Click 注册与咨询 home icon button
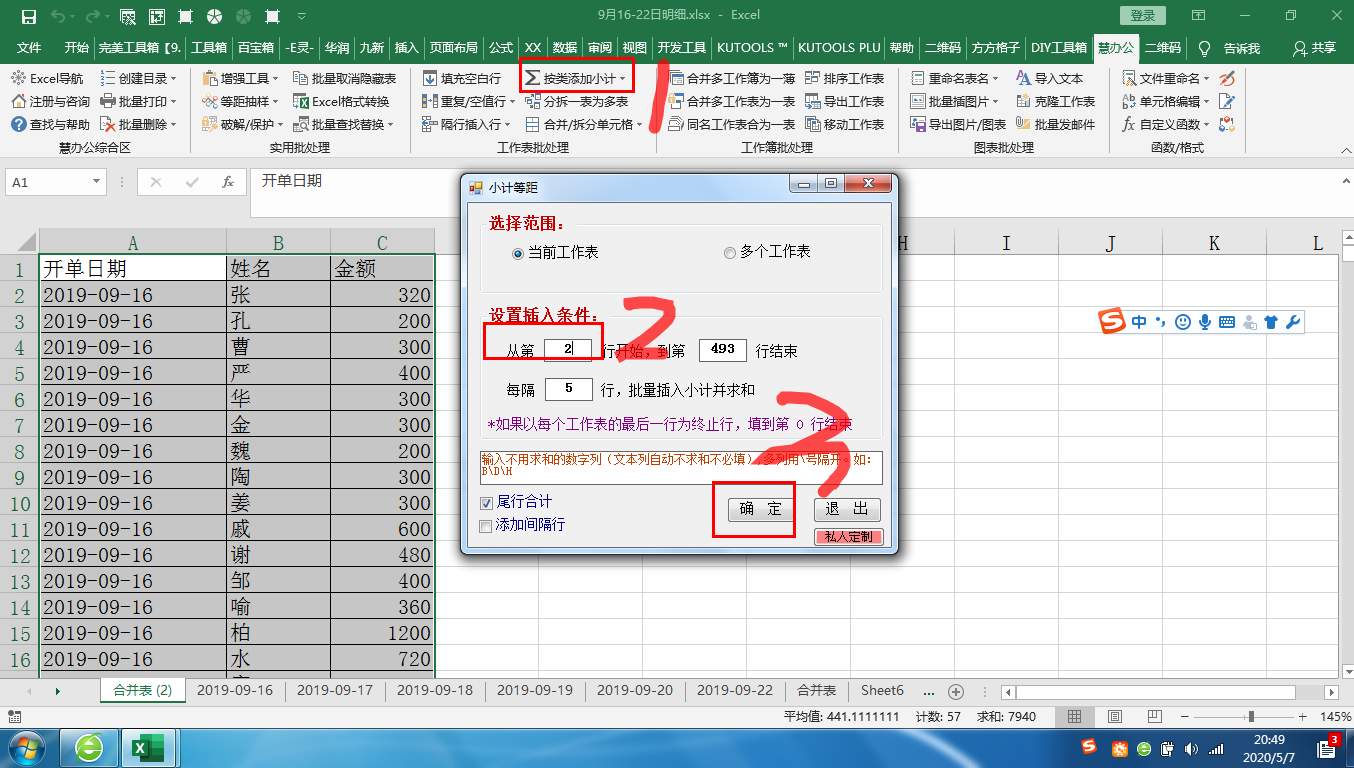Screen dimensions: 1354x768 50,101
